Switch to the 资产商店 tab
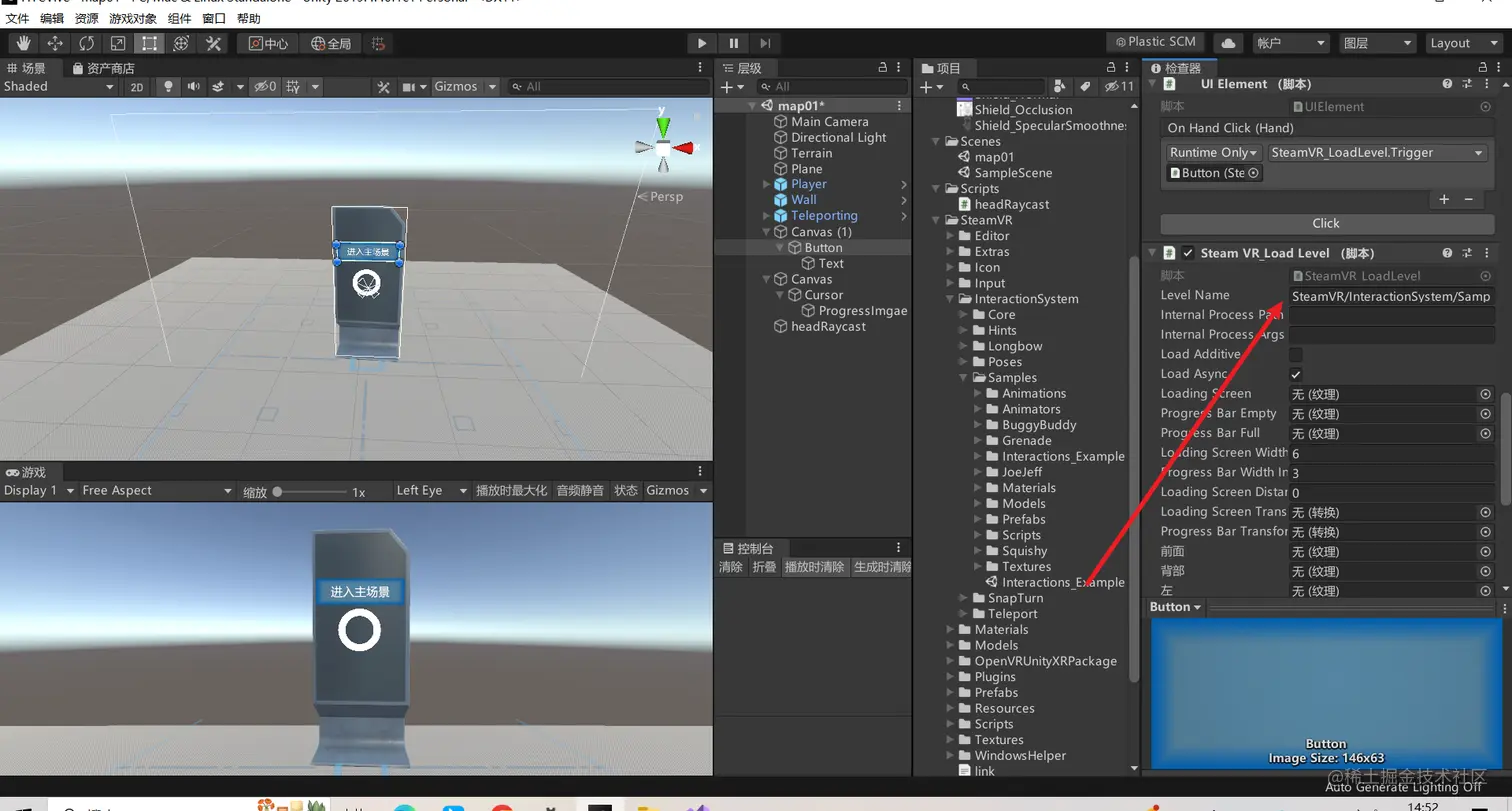The image size is (1512, 811). pyautogui.click(x=103, y=68)
